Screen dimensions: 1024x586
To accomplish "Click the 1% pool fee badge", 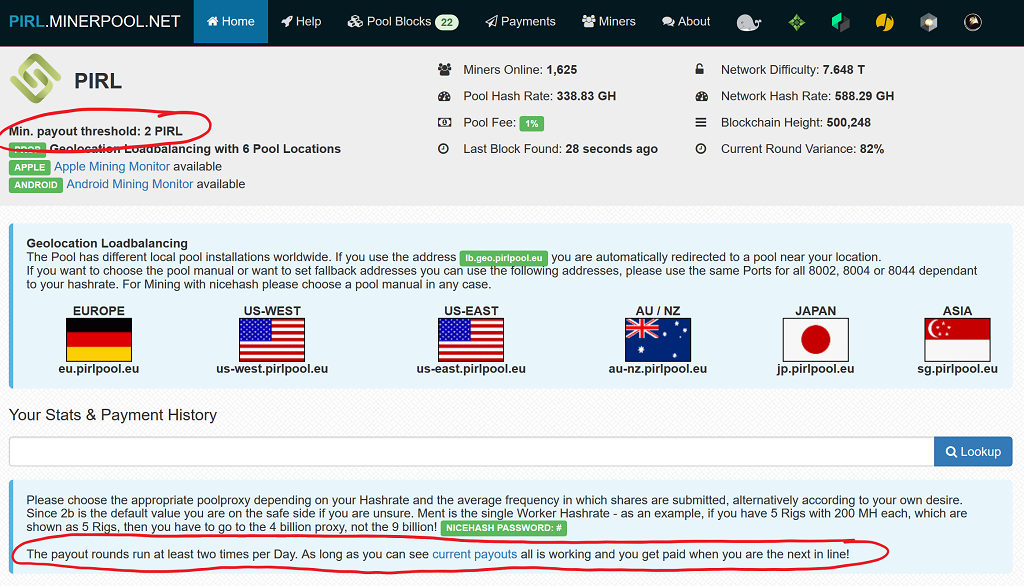I will (x=532, y=123).
